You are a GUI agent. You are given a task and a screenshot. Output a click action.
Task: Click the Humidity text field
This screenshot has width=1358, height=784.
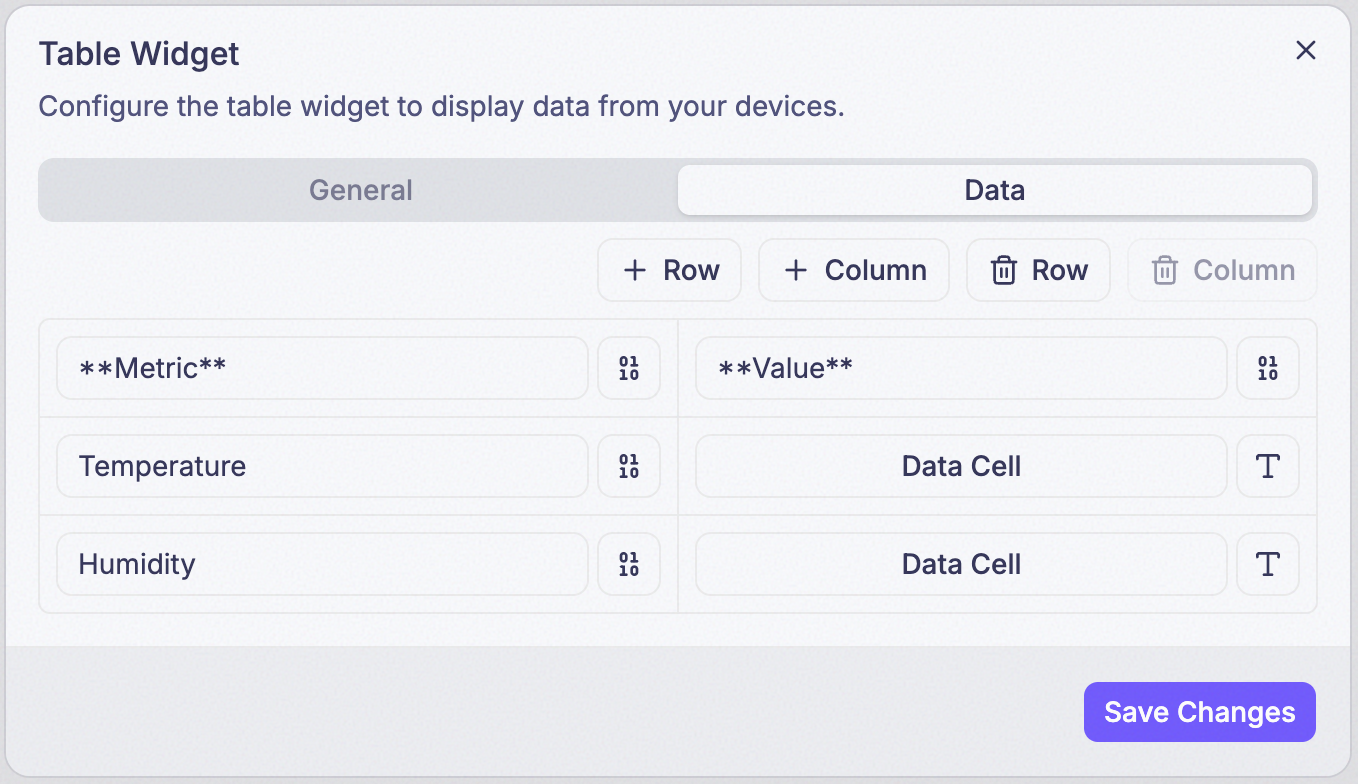322,564
